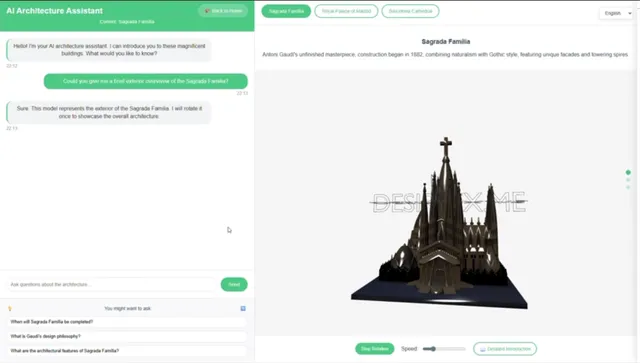
Task: Click the 'You might want to ask' label
Action: click(x=128, y=308)
